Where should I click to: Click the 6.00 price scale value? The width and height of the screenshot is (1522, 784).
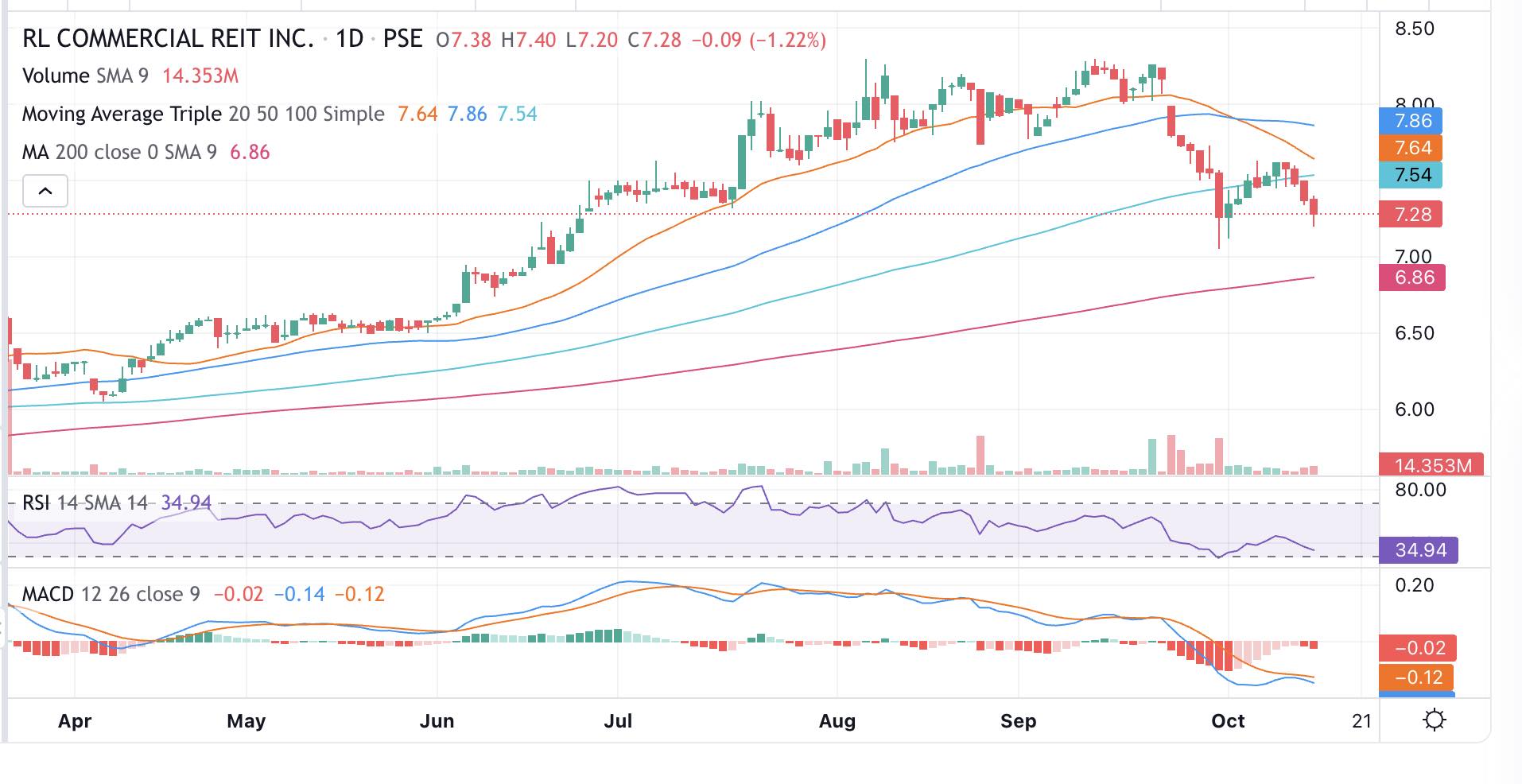pyautogui.click(x=1415, y=409)
